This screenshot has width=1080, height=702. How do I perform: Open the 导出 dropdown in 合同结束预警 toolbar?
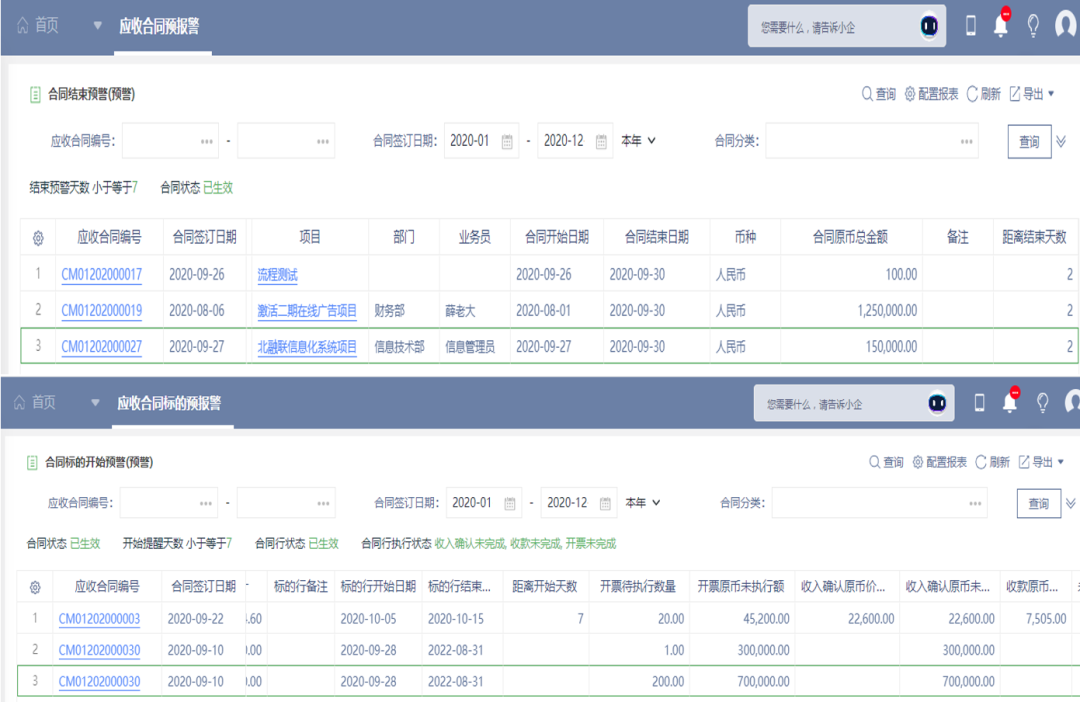pos(1031,94)
